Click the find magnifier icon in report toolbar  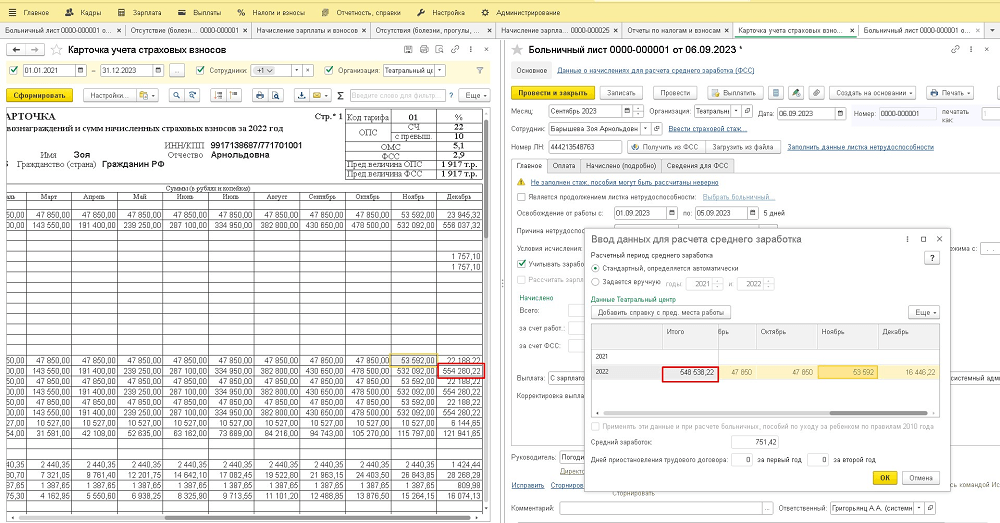[x=176, y=95]
